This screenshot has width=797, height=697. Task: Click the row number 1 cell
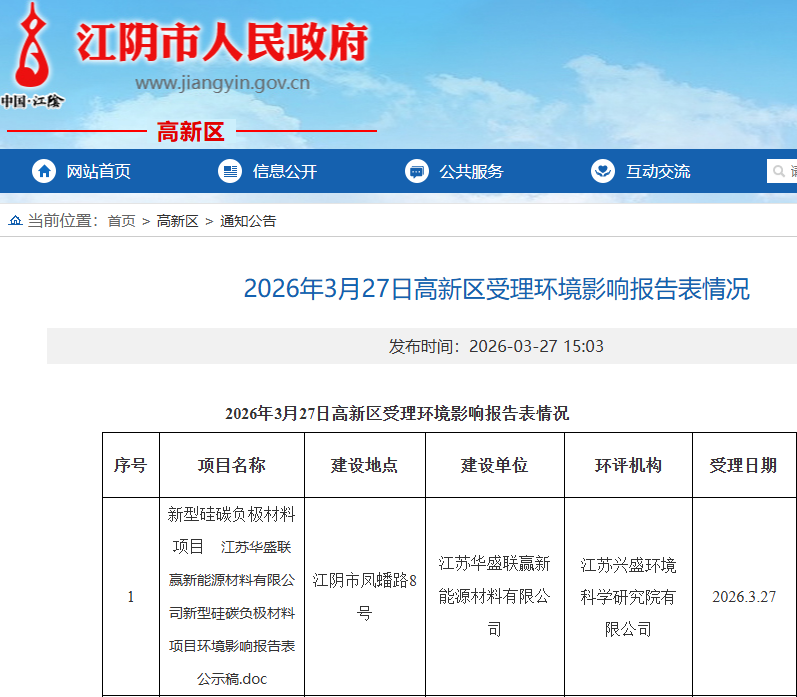point(131,596)
